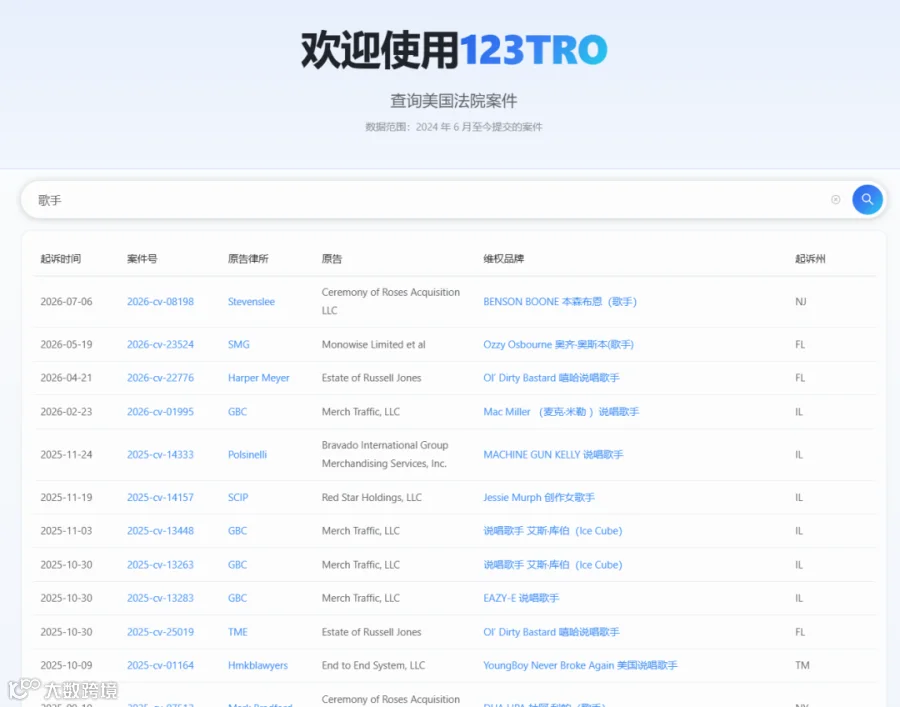Viewport: 900px width, 707px height.
Task: Click the 原告 column header
Action: click(332, 259)
